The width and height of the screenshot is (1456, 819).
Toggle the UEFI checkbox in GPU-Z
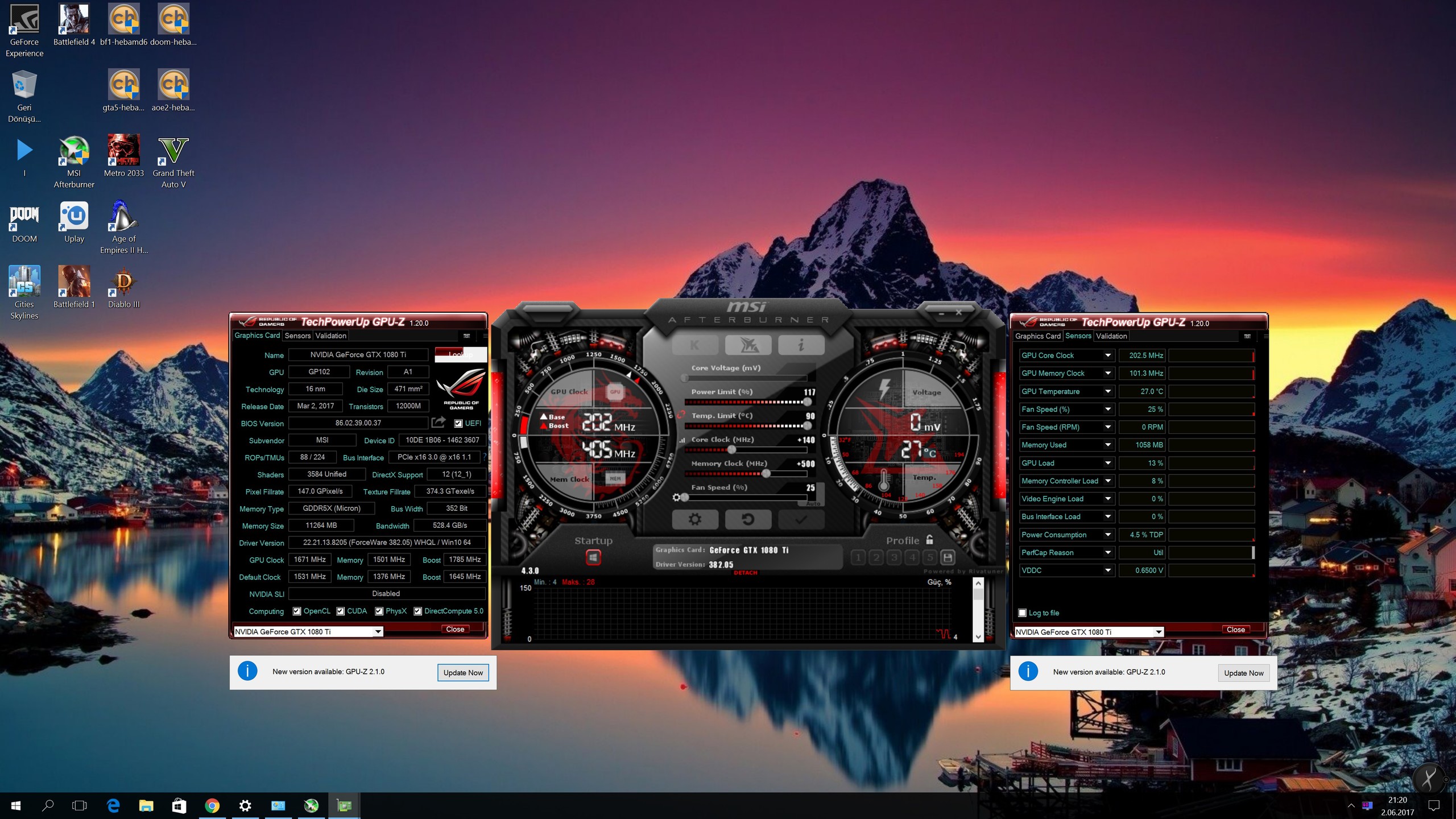tap(458, 423)
